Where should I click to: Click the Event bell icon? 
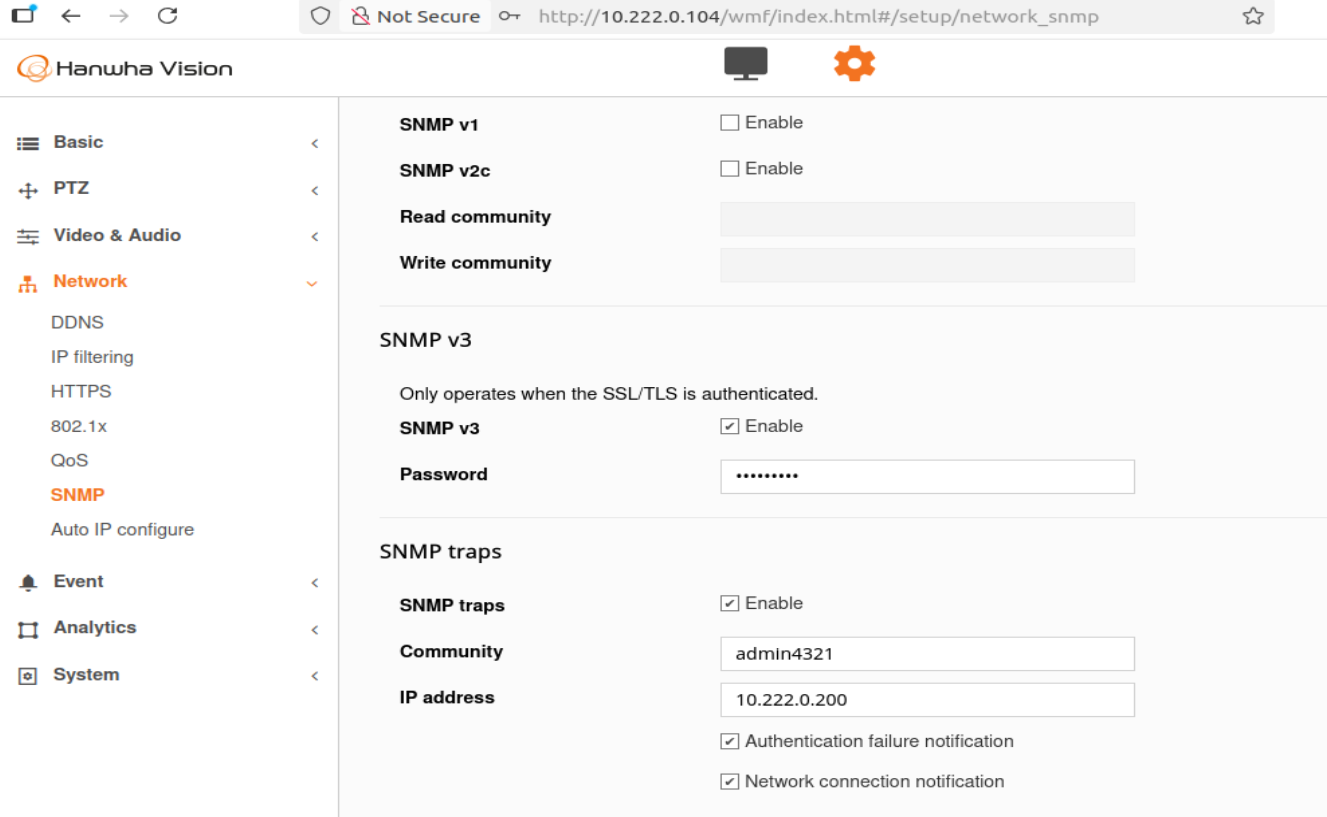point(28,582)
